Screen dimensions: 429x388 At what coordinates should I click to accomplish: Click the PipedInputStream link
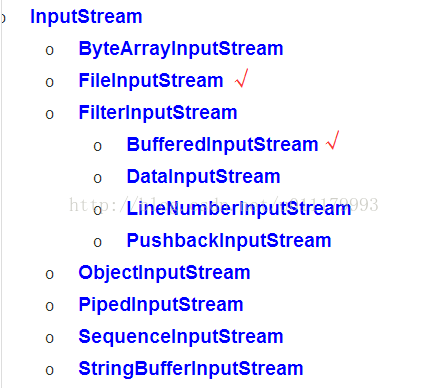161,305
